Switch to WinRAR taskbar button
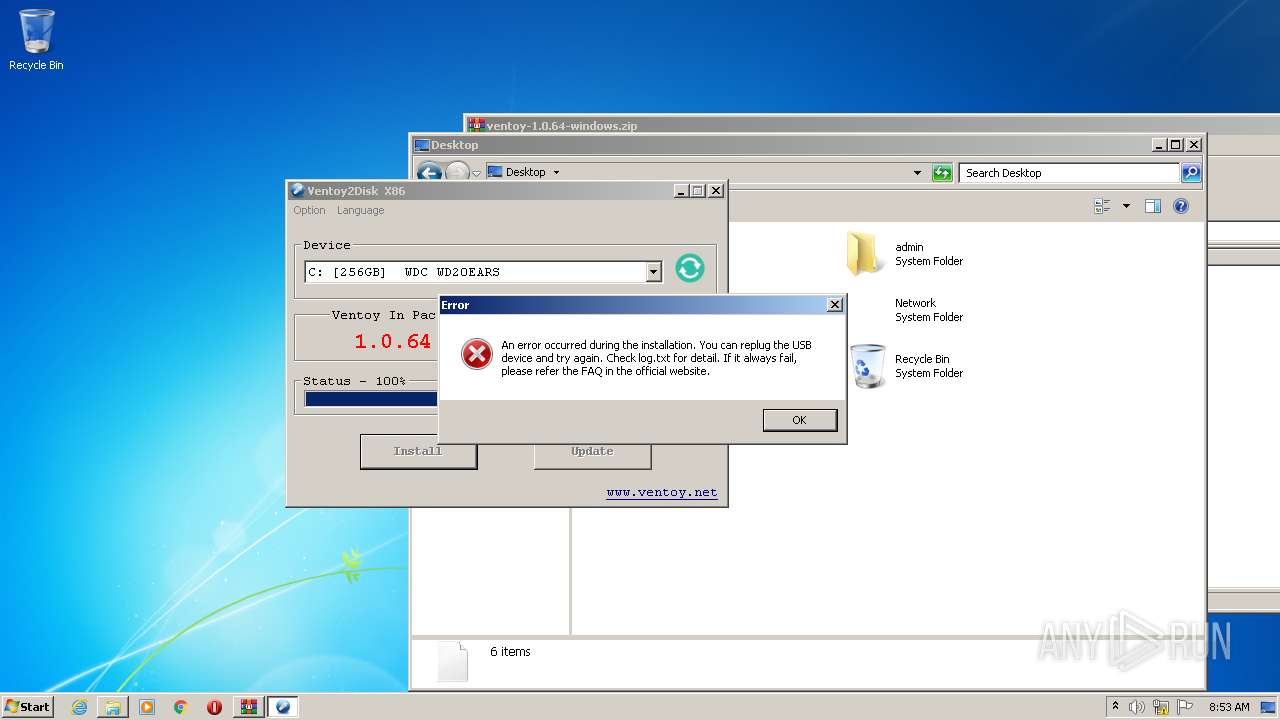The image size is (1280, 720). coord(249,707)
